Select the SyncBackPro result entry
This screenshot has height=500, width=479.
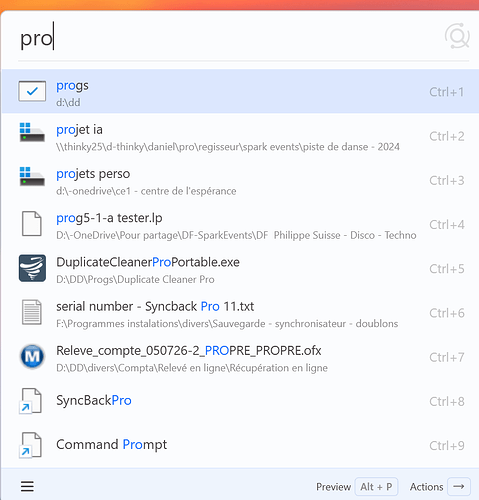click(x=240, y=401)
